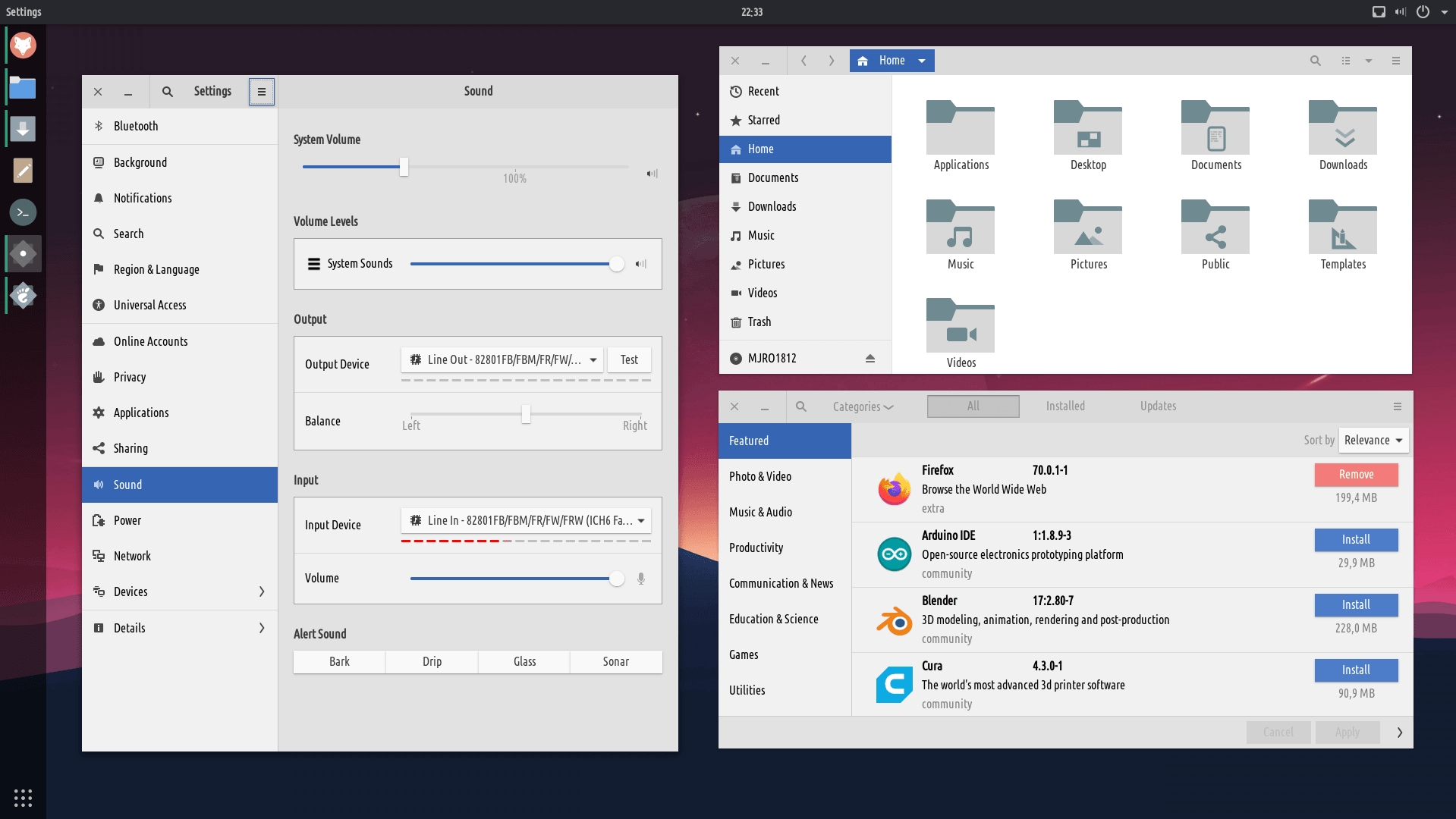Viewport: 1456px width, 819px height.
Task: Open the Sort by Relevance dropdown
Action: [x=1373, y=441]
